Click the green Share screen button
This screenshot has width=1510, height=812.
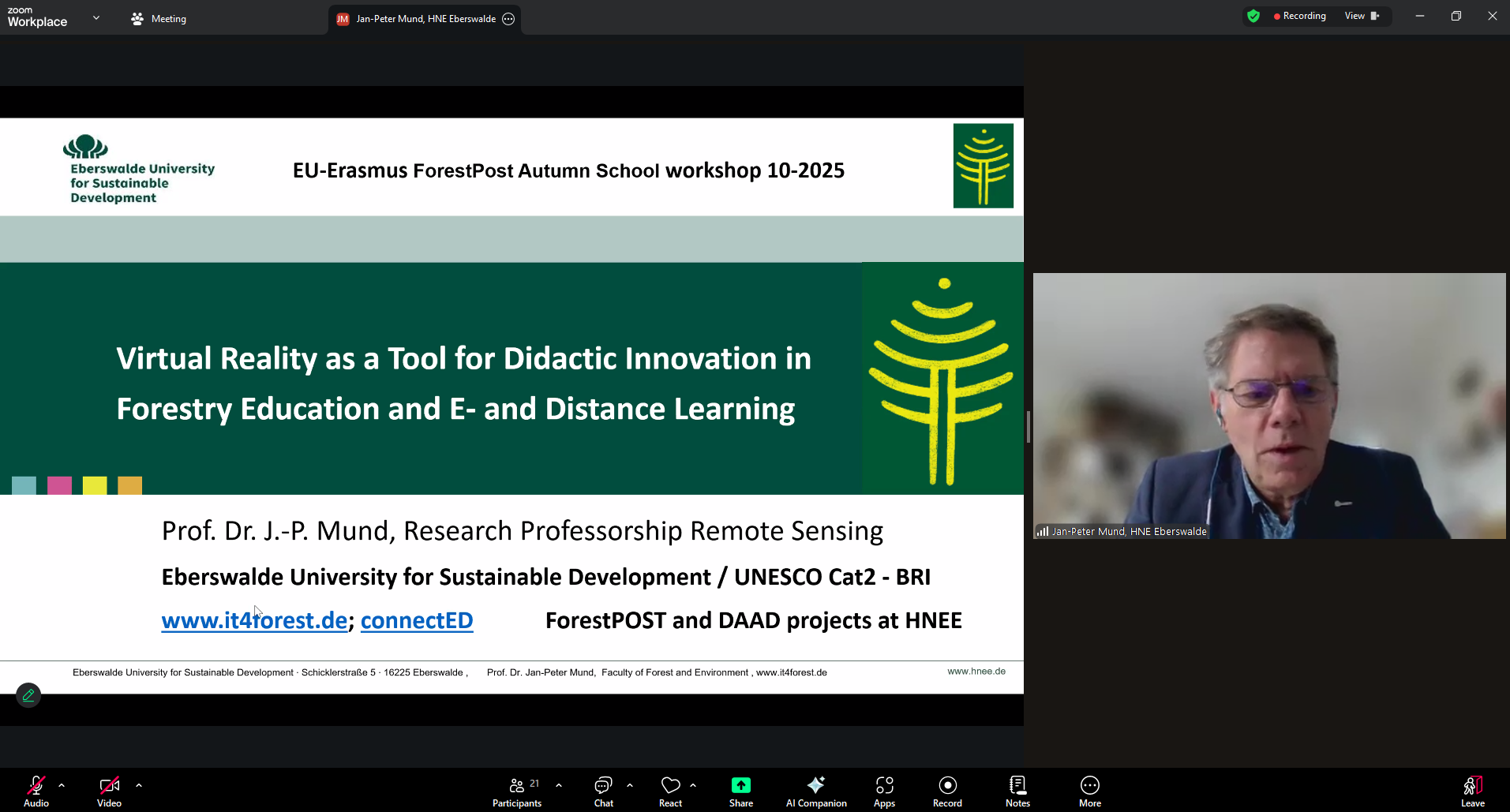(740, 791)
